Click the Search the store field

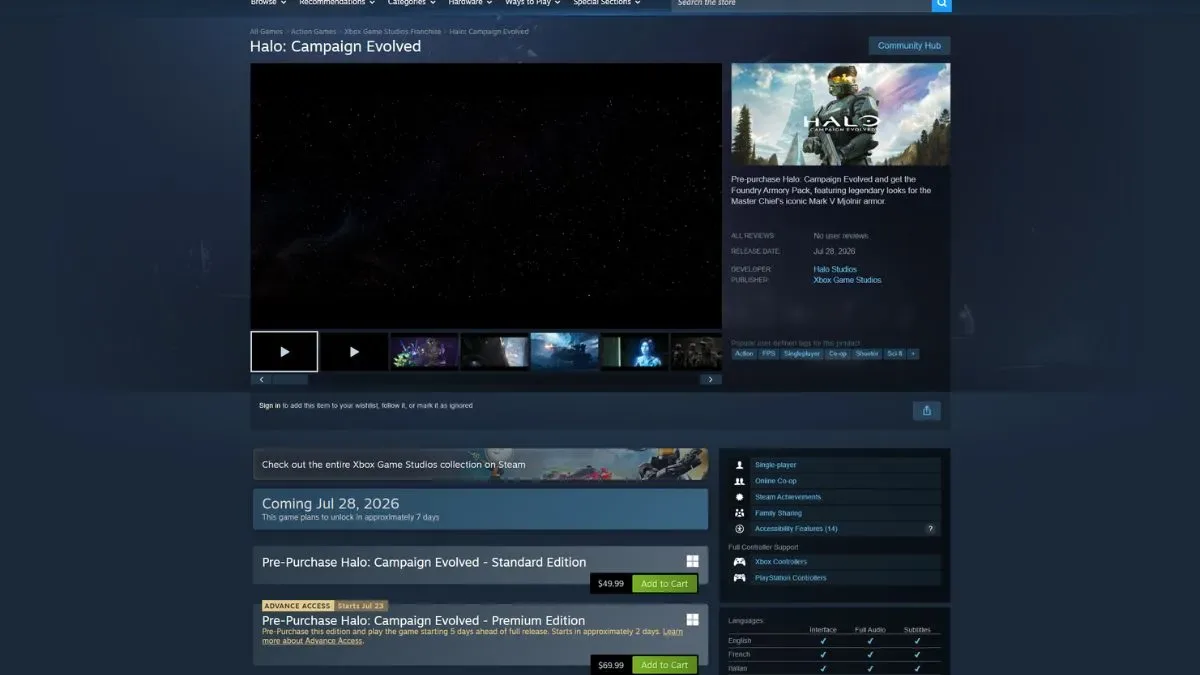(x=801, y=4)
